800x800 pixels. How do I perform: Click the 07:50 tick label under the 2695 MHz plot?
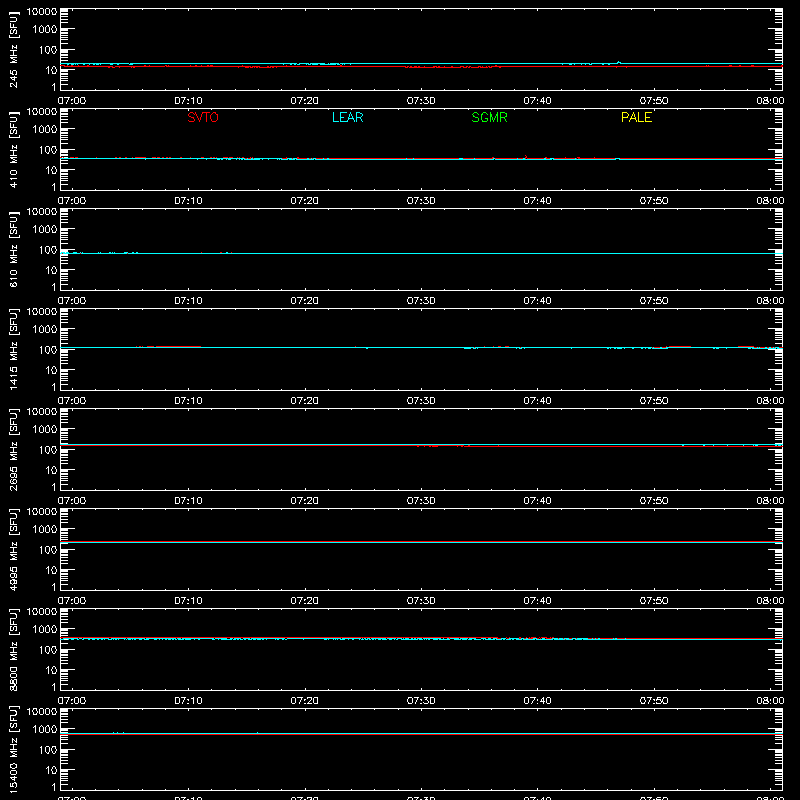pos(654,501)
